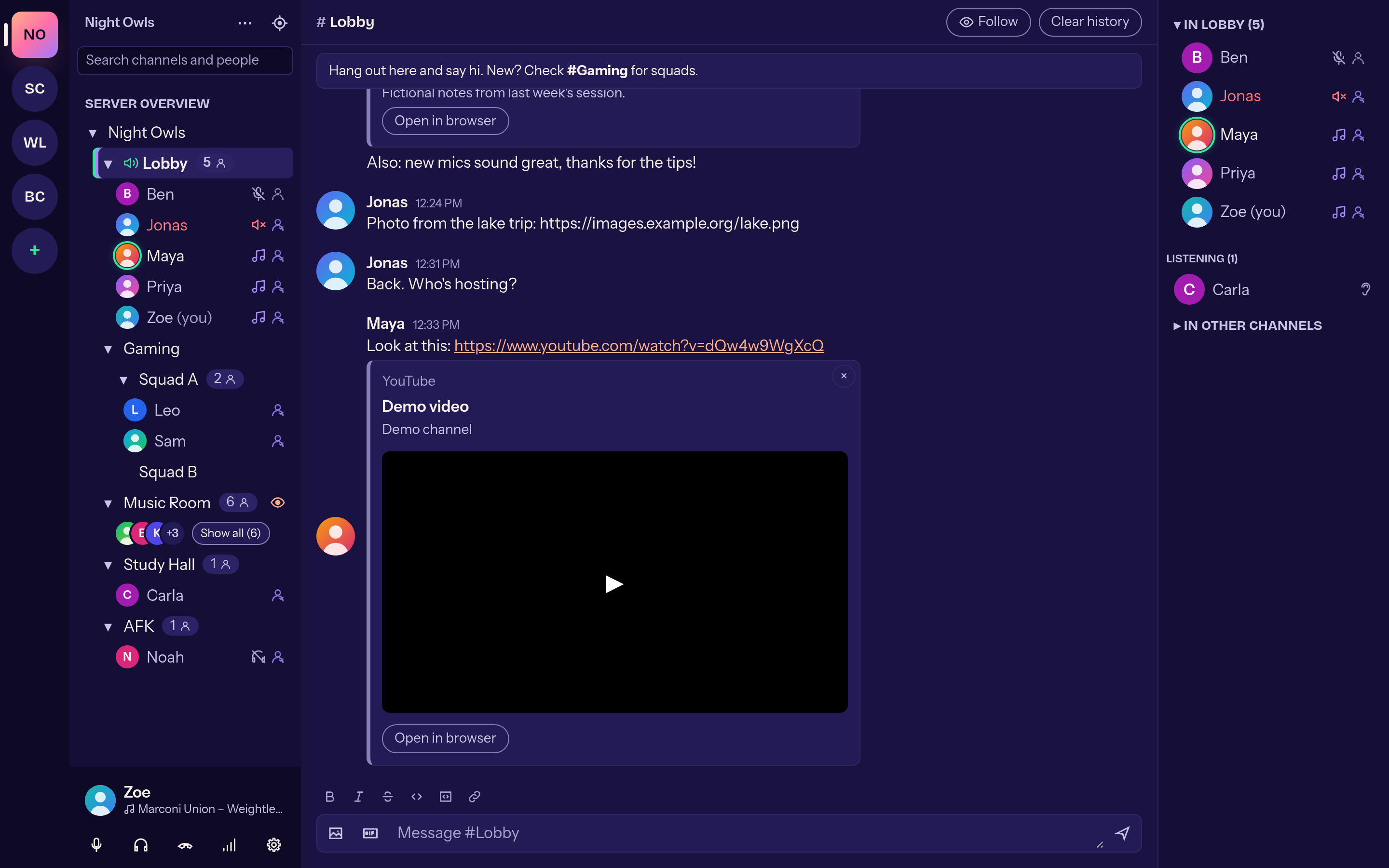The image size is (1389, 868).
Task: Attach an image to message
Action: [x=336, y=833]
